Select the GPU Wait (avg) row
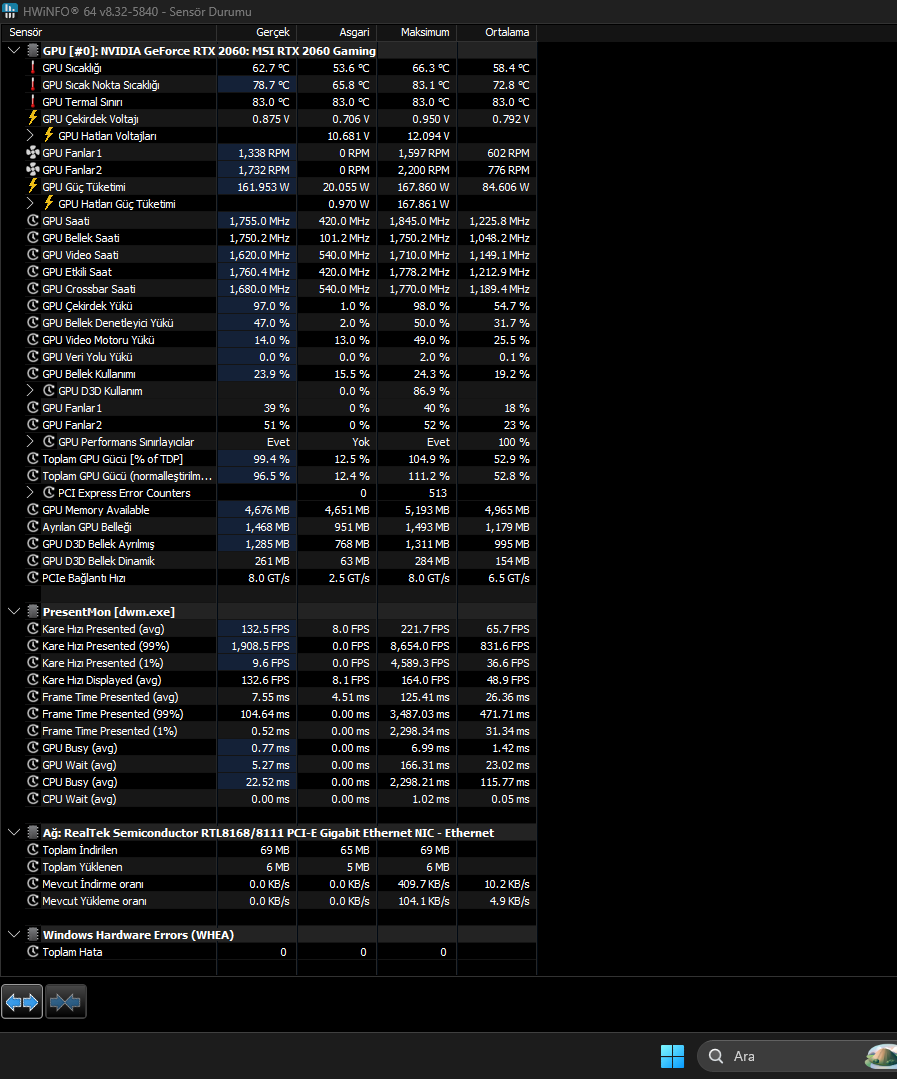 [x=268, y=765]
